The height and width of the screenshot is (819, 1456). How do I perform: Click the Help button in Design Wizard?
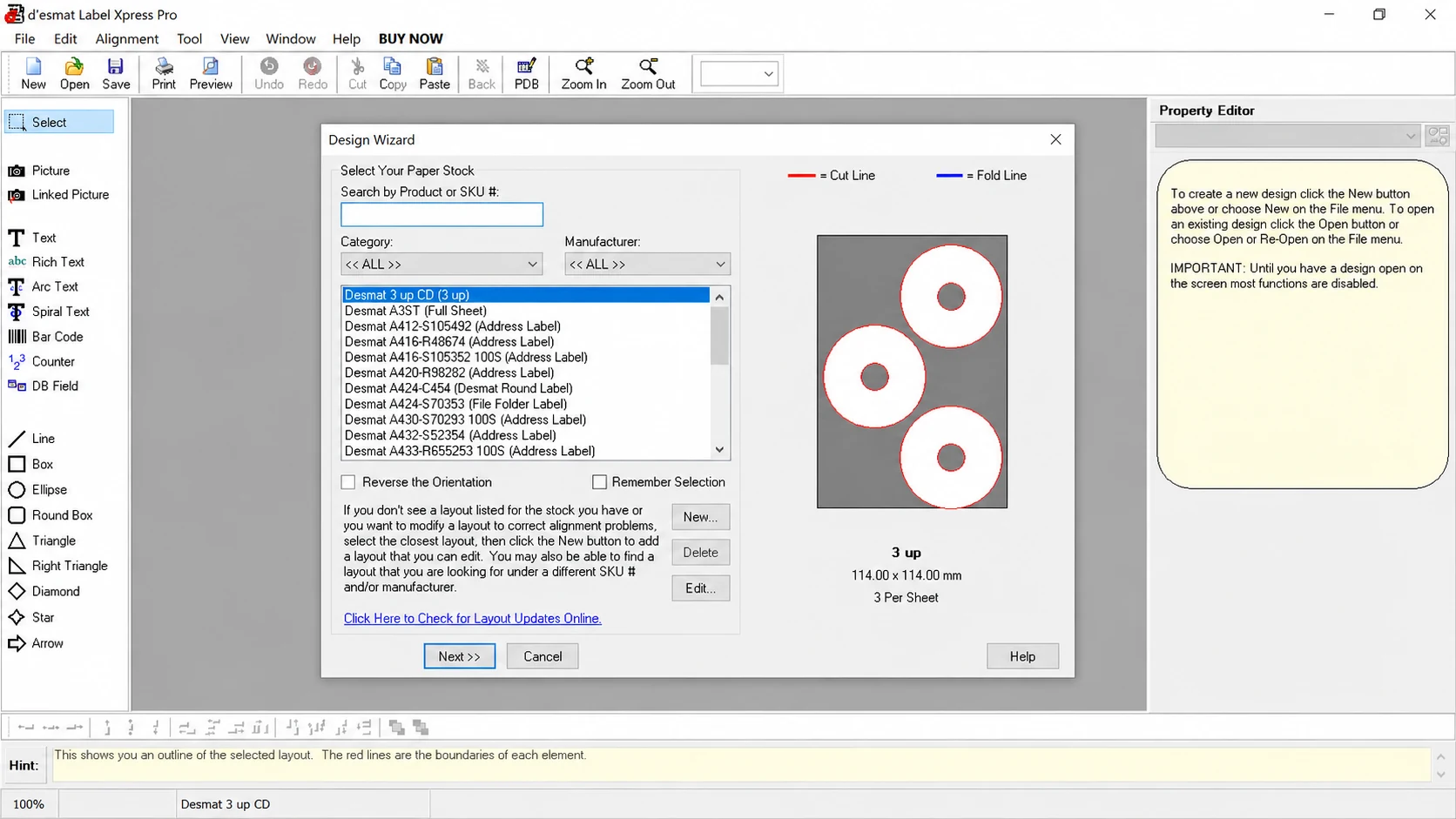pos(1022,656)
